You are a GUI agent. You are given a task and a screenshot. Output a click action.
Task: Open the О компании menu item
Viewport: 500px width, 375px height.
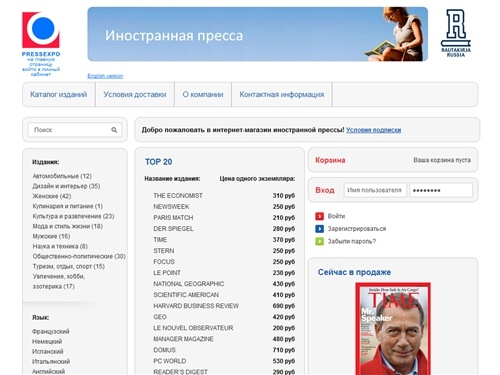203,95
